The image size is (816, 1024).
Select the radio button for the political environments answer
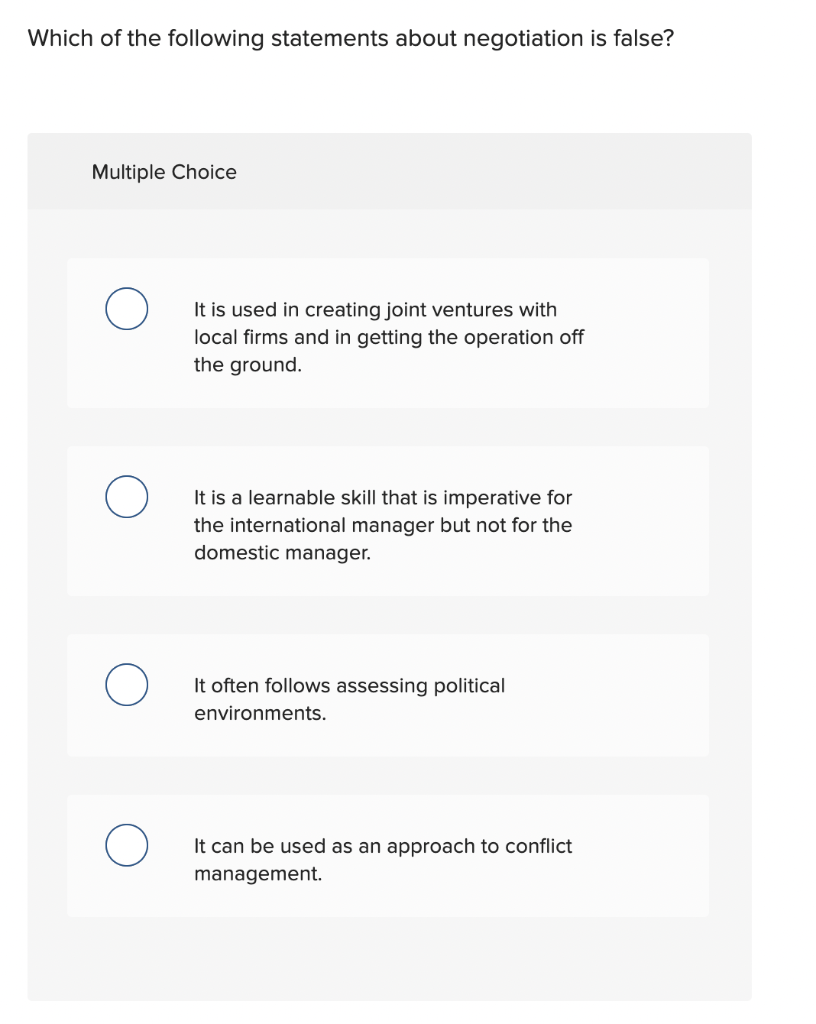click(x=126, y=685)
